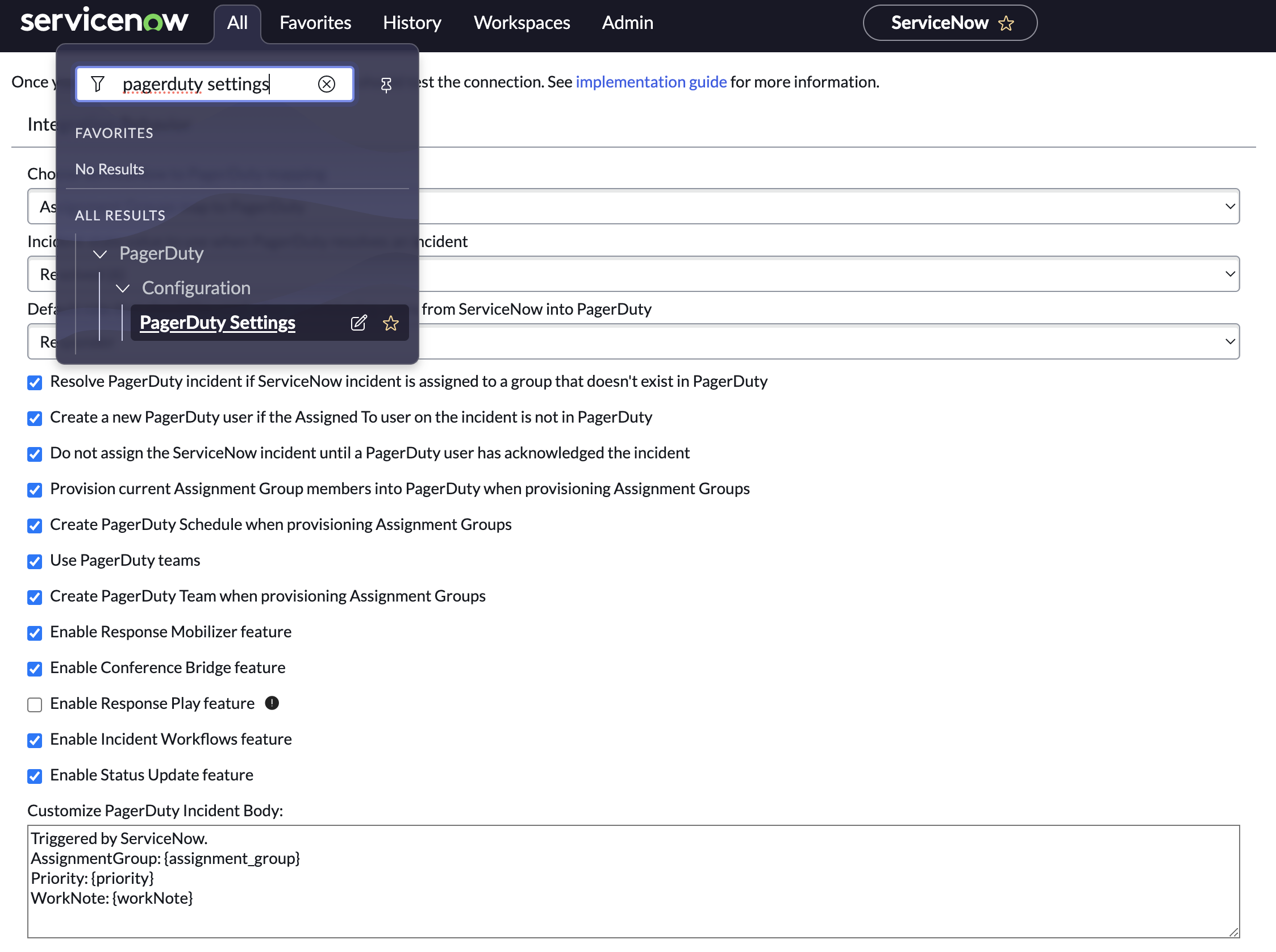1276x952 pixels.
Task: Click the ServiceNow filter/funnel icon
Action: [98, 83]
